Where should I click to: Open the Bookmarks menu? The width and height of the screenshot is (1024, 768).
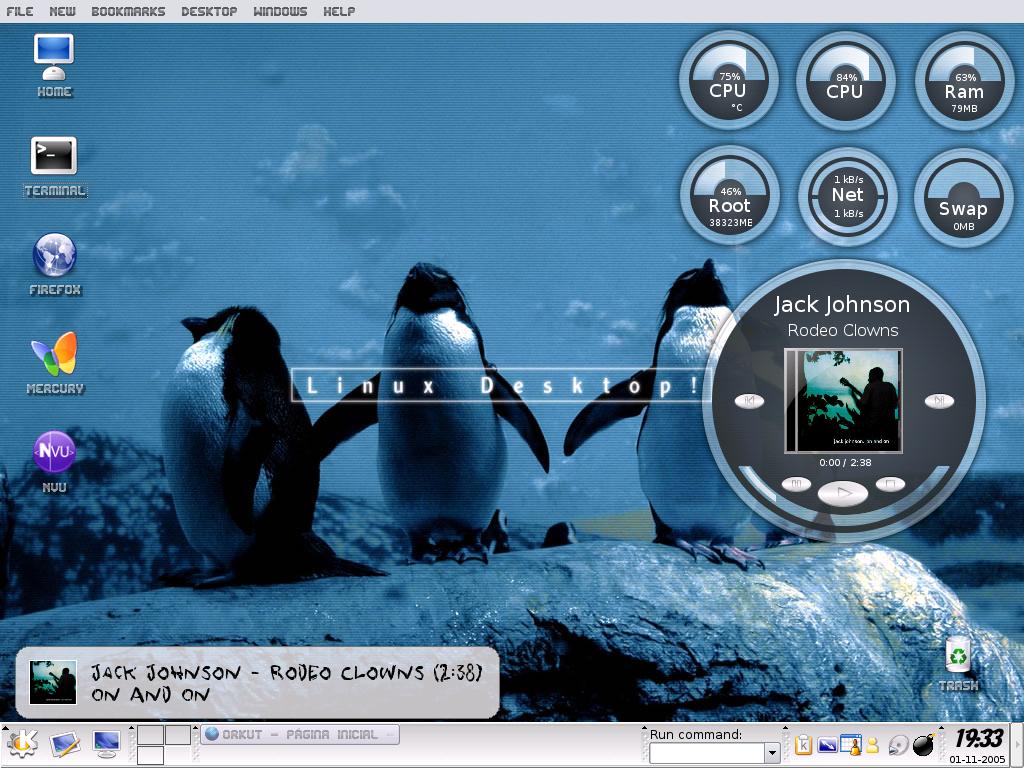(128, 11)
